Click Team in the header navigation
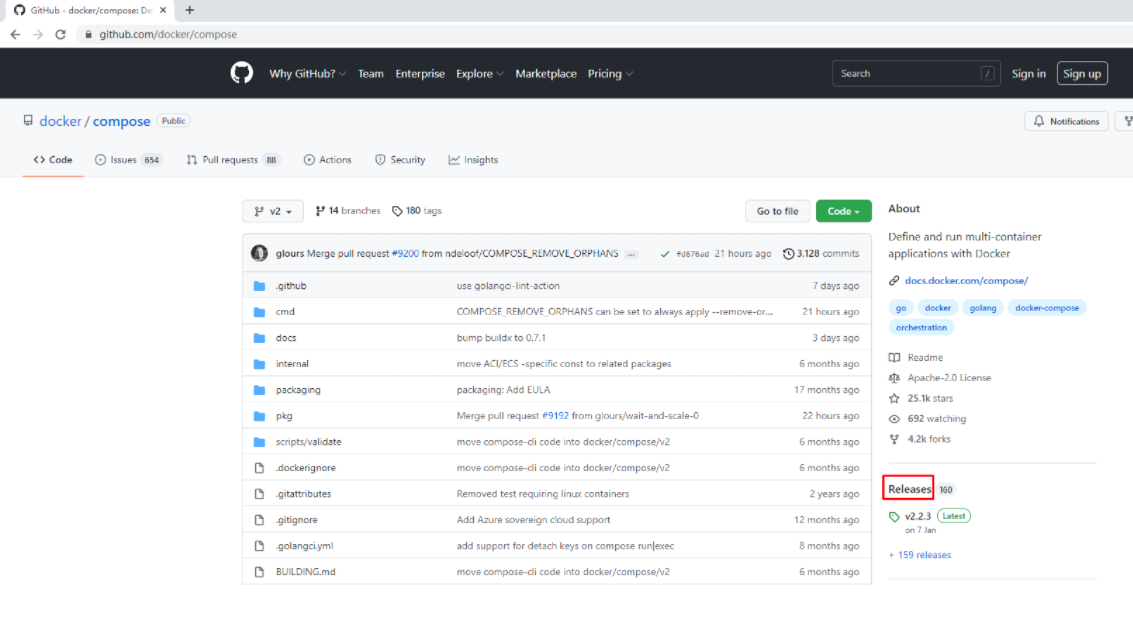Viewport: 1133px width, 623px height. (371, 74)
